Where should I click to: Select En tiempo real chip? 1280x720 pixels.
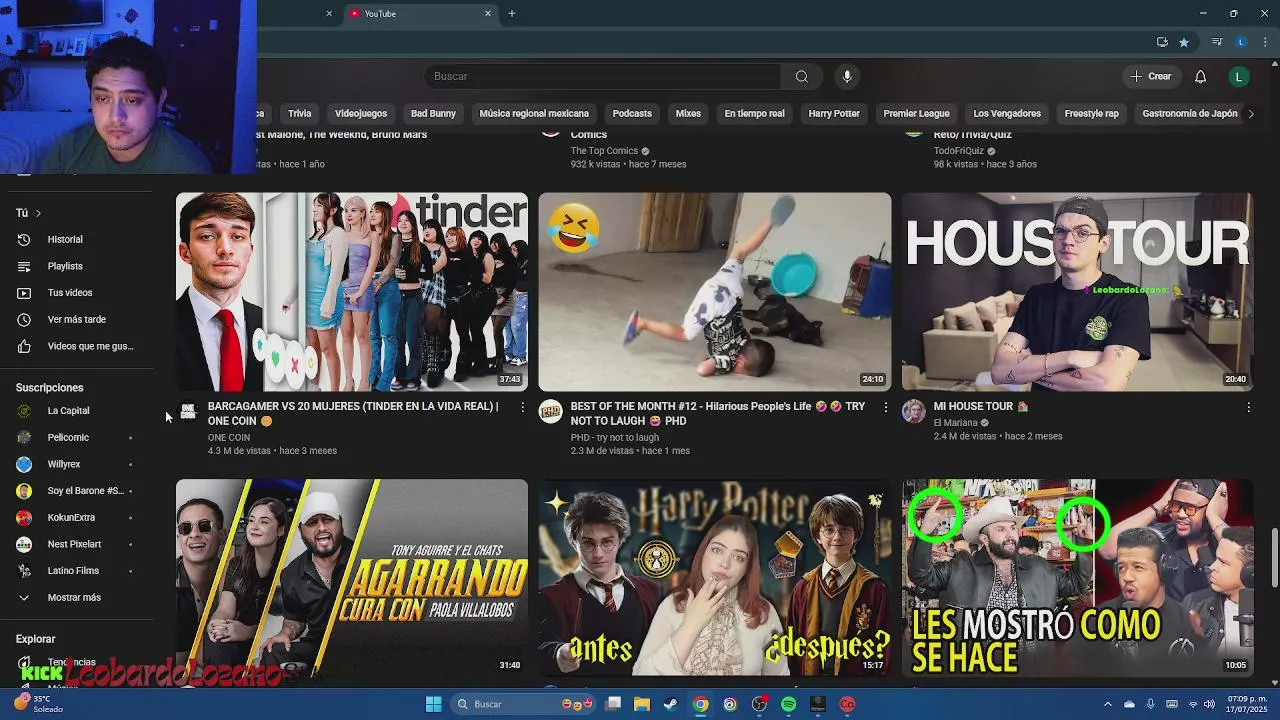click(x=754, y=114)
